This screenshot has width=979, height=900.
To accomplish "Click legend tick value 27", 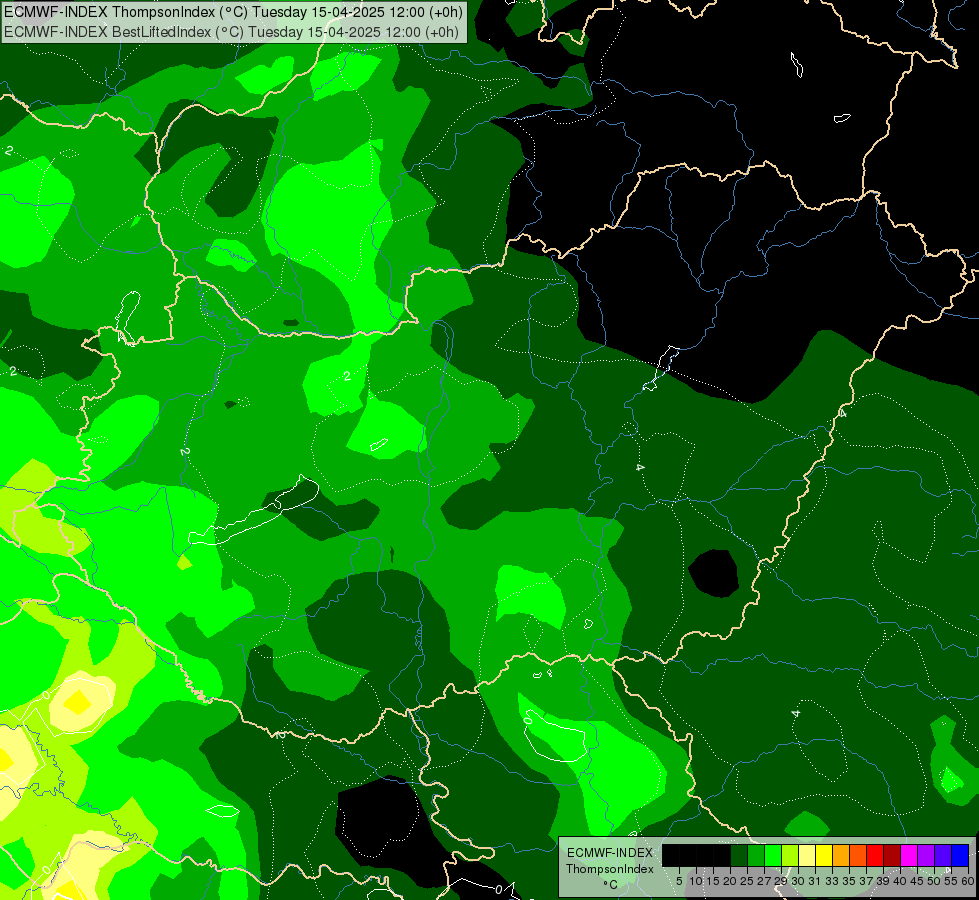I will [x=764, y=881].
